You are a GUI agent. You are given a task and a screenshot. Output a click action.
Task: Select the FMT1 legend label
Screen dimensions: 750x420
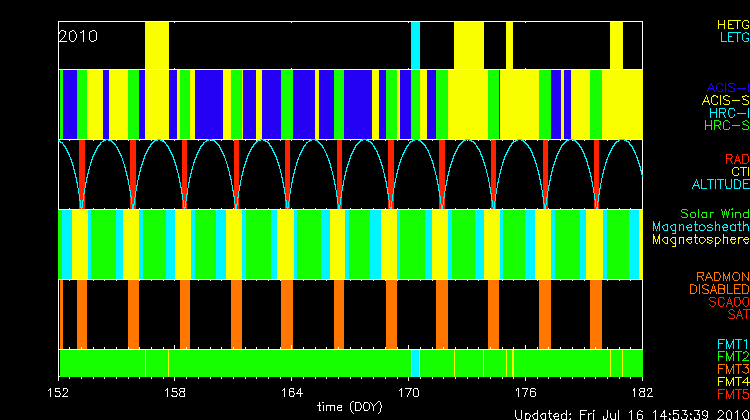(731, 344)
